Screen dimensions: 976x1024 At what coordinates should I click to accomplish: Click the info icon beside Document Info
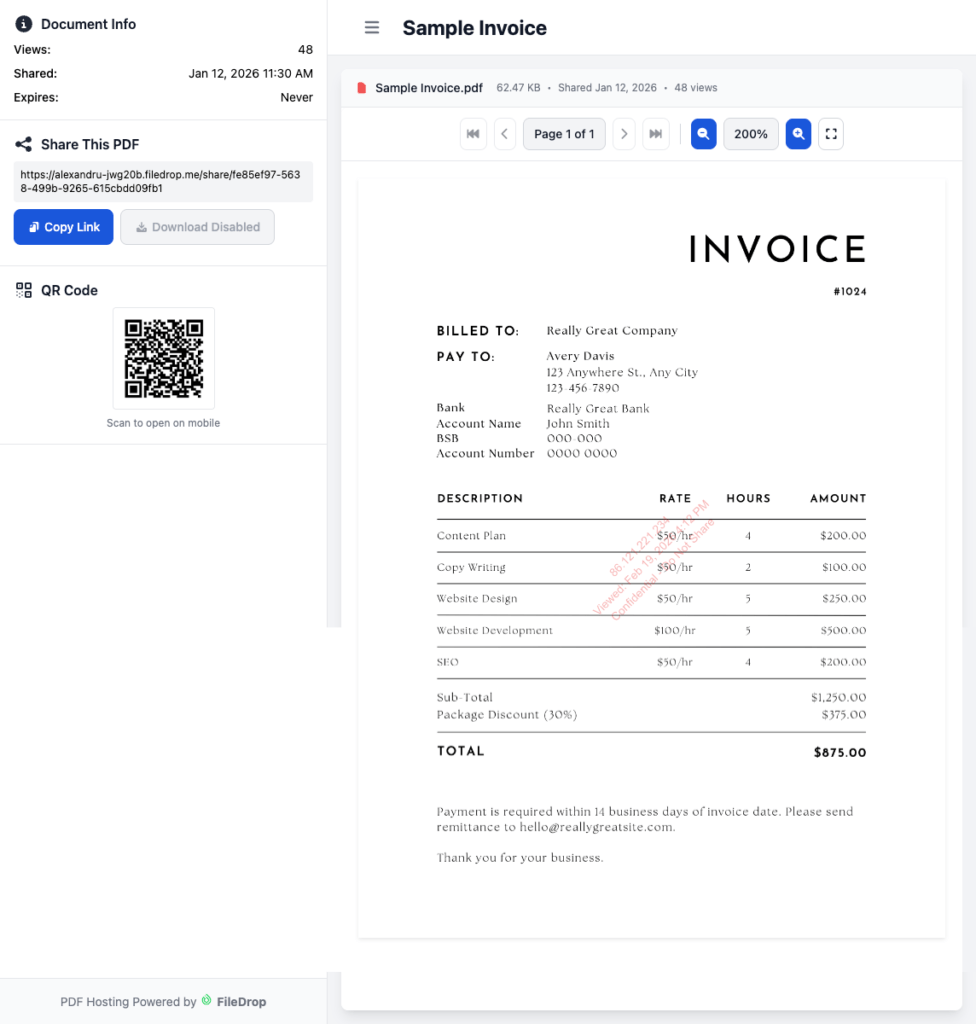24,24
